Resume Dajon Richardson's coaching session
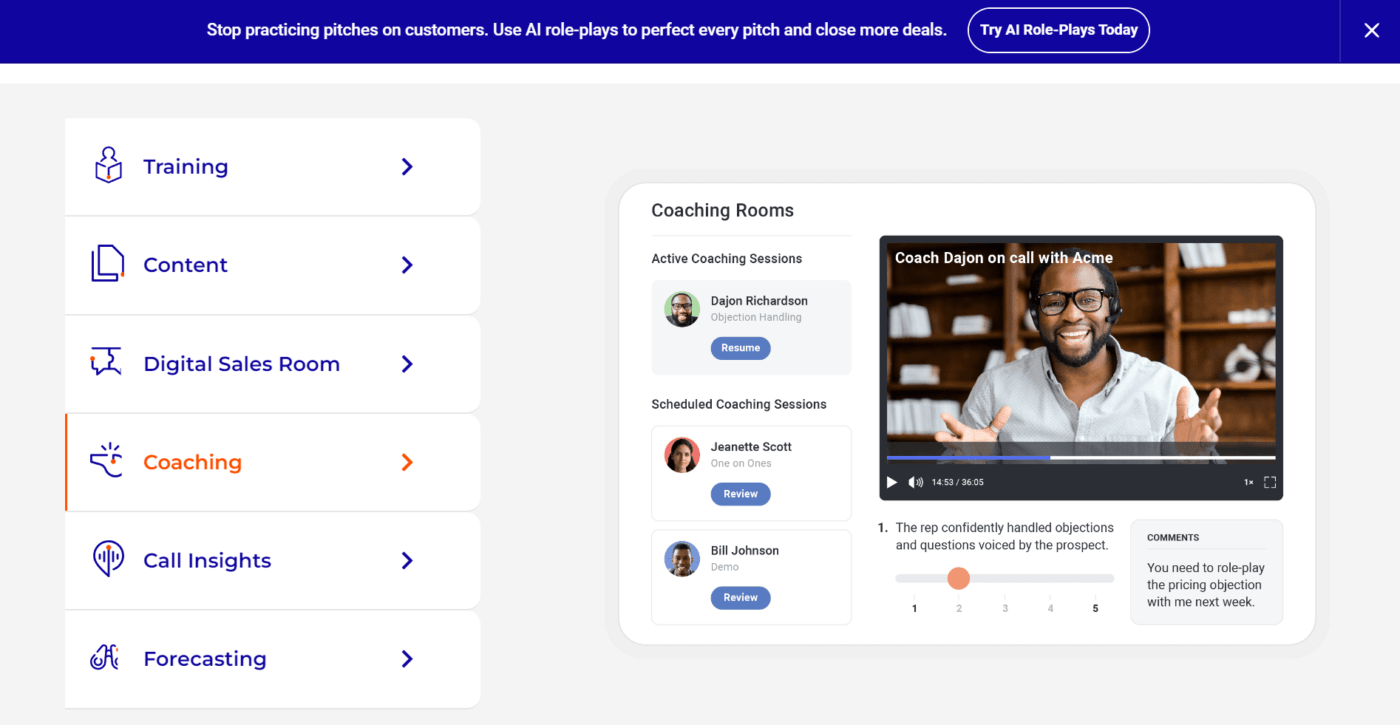1400x725 pixels. [740, 348]
